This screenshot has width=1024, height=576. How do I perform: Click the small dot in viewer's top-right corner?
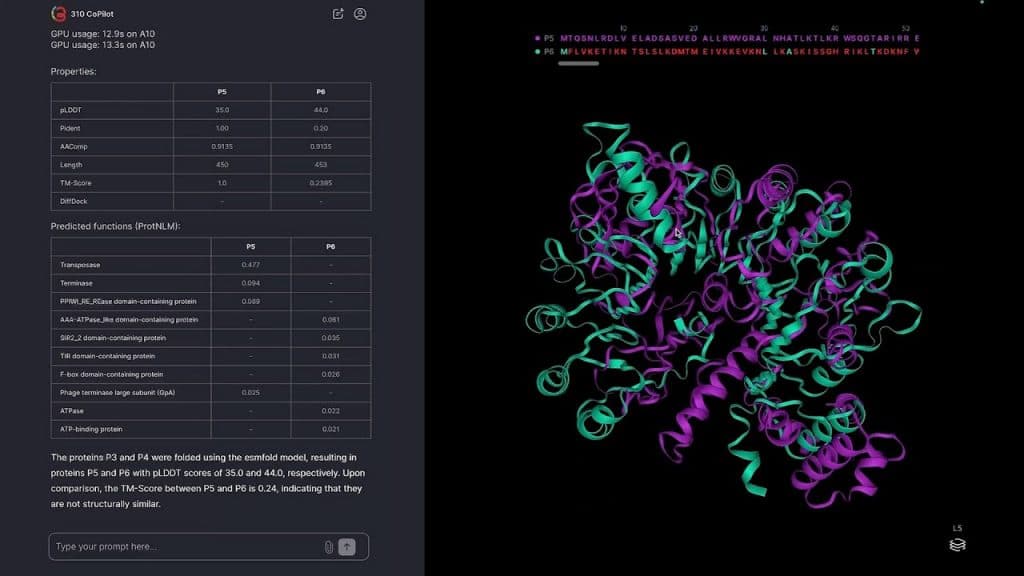pos(982,3)
